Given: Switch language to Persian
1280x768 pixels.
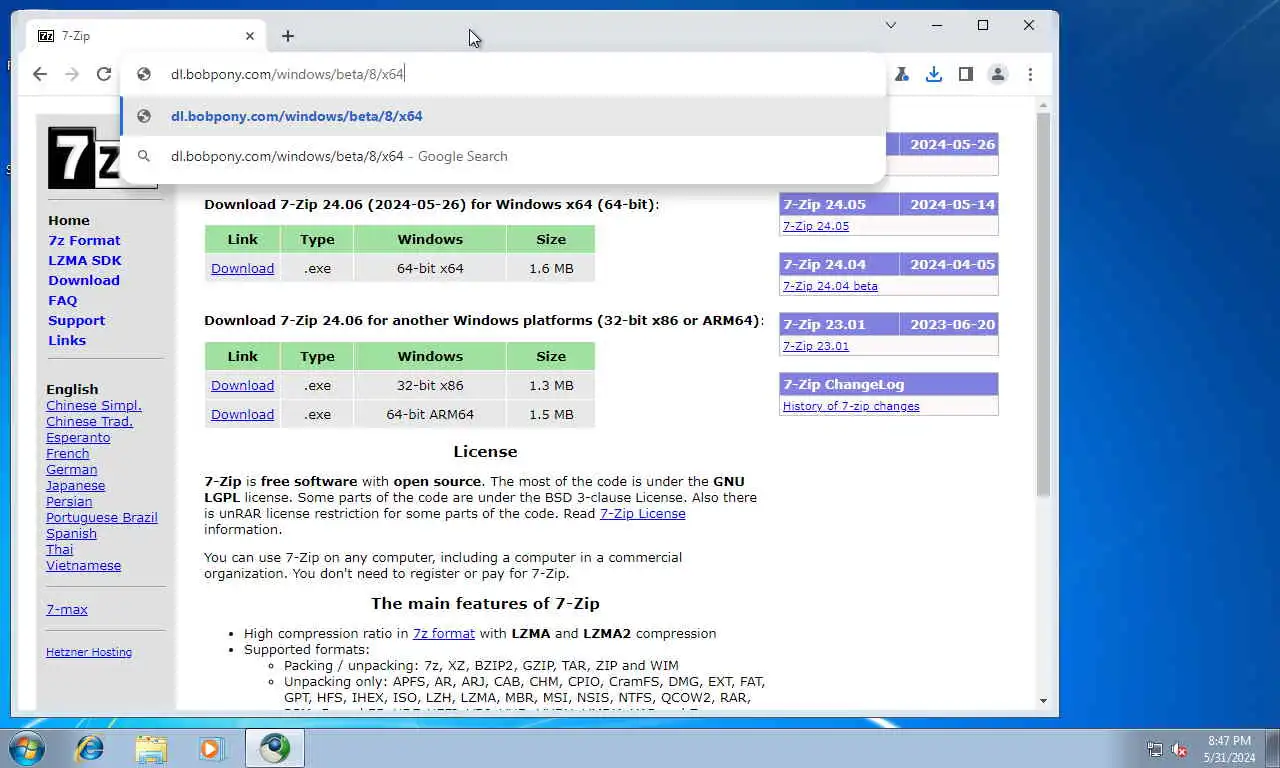Looking at the screenshot, I should tap(69, 501).
